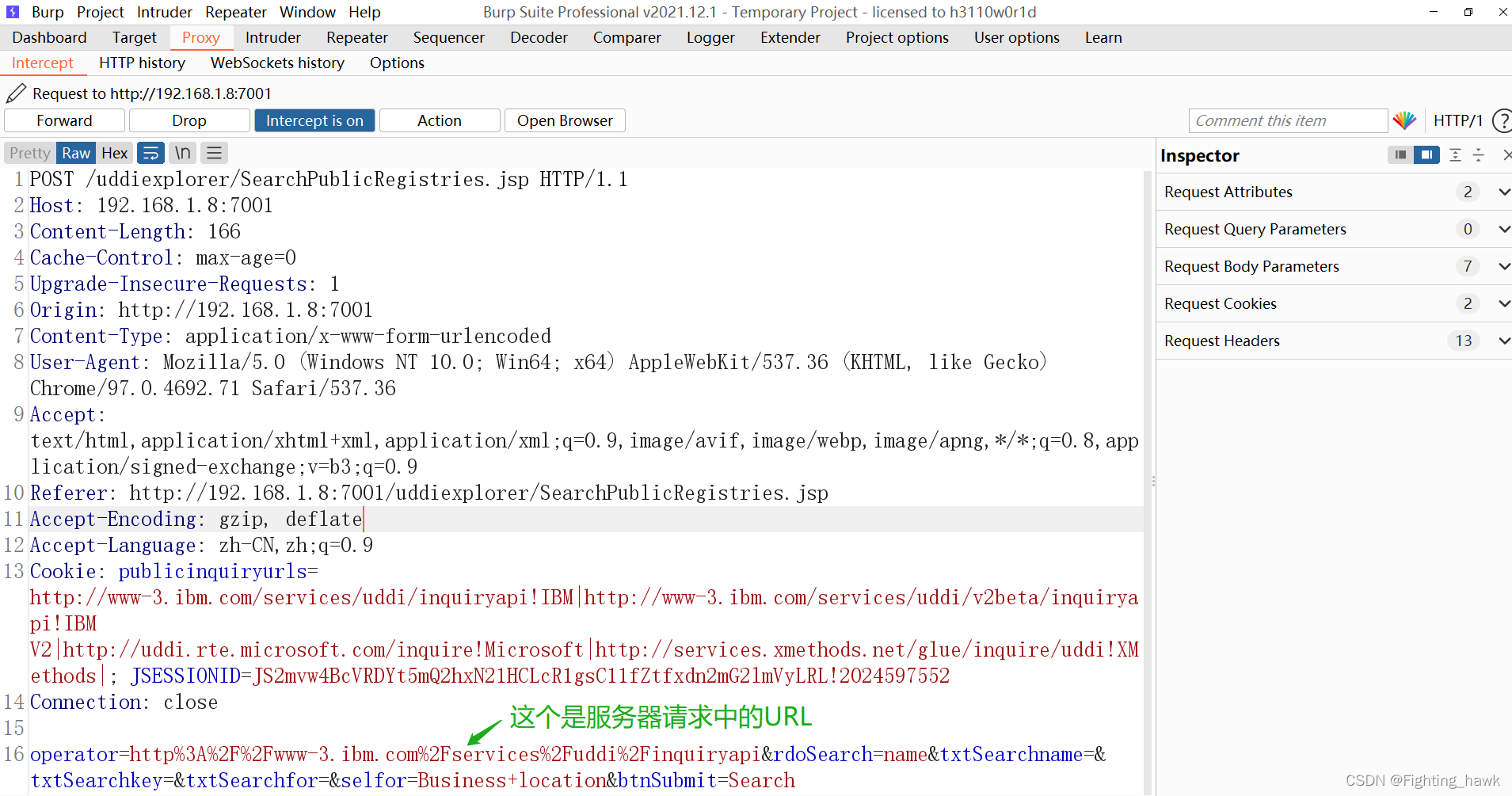
Task: Click the Connection: close header line
Action: tap(124, 702)
